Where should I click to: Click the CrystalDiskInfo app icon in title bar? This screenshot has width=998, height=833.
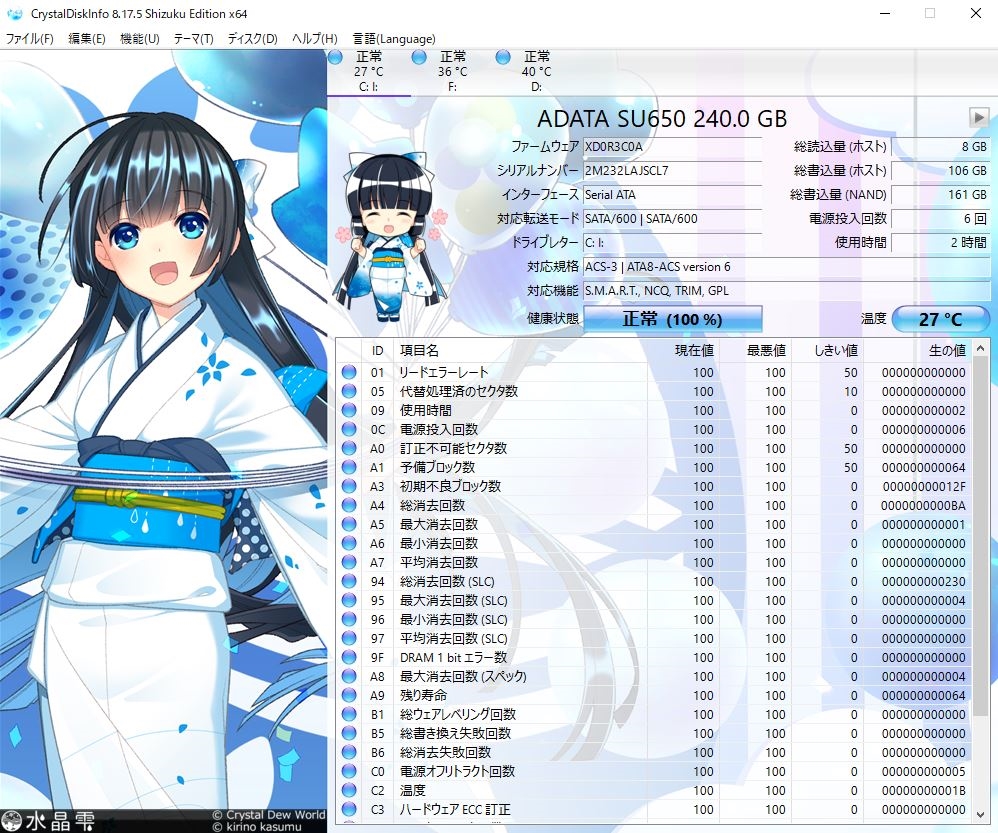pyautogui.click(x=14, y=14)
